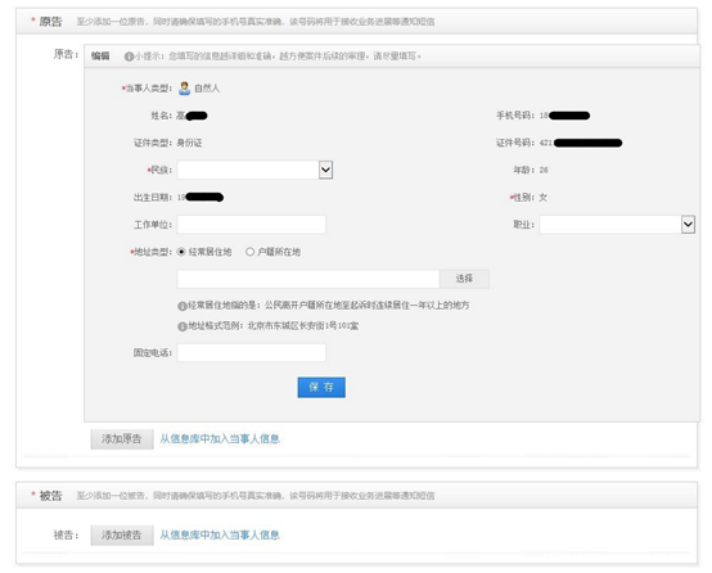712x573 pixels.
Task: Focus the 工作单位 text field
Action: (x=251, y=225)
